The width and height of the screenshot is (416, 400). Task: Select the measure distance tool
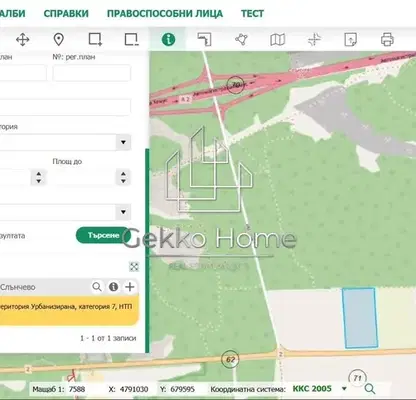[204, 39]
